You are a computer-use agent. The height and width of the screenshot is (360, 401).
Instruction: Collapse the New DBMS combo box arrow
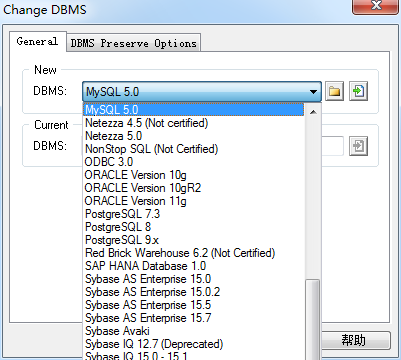313,91
